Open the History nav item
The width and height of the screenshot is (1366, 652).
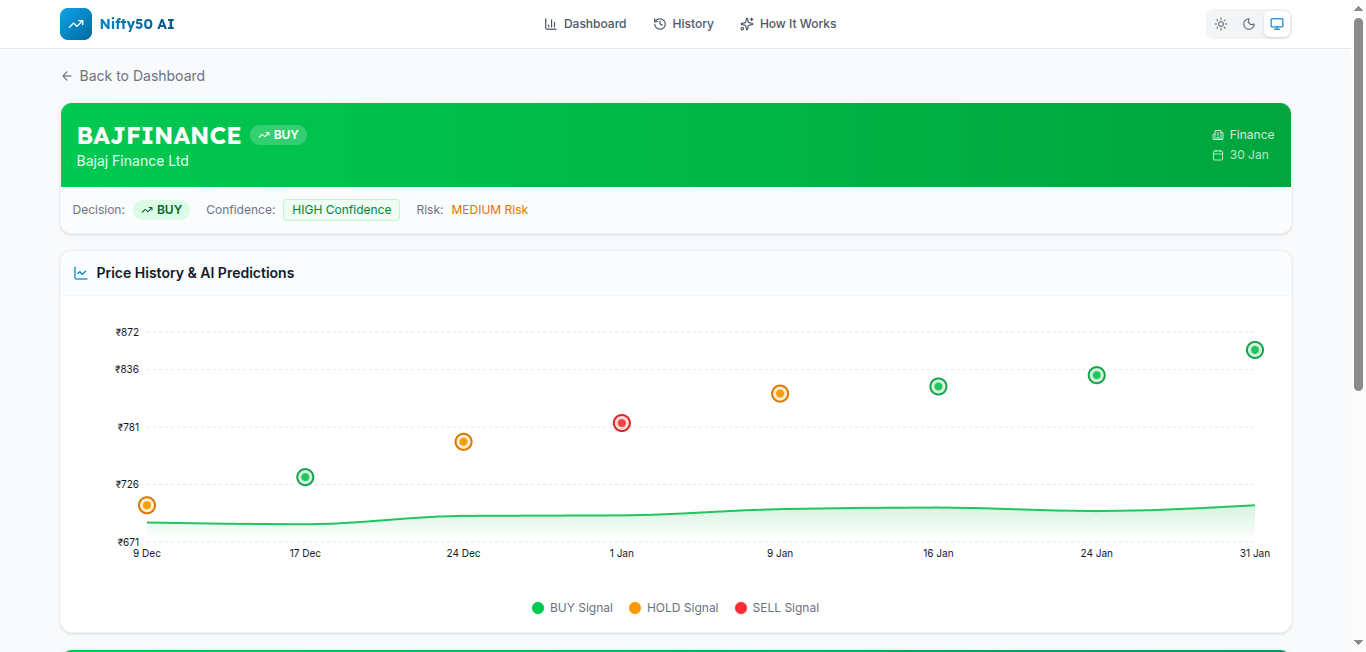pyautogui.click(x=683, y=24)
